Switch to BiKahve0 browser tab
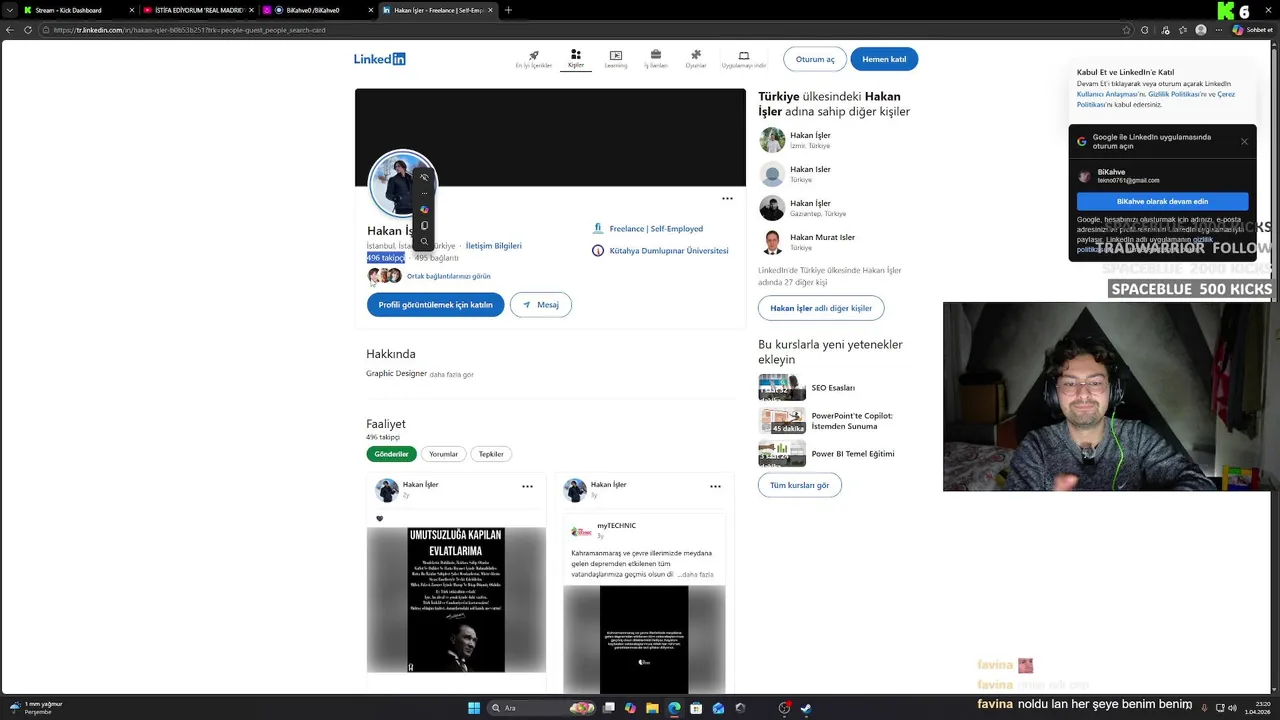1280x720 pixels. [317, 10]
